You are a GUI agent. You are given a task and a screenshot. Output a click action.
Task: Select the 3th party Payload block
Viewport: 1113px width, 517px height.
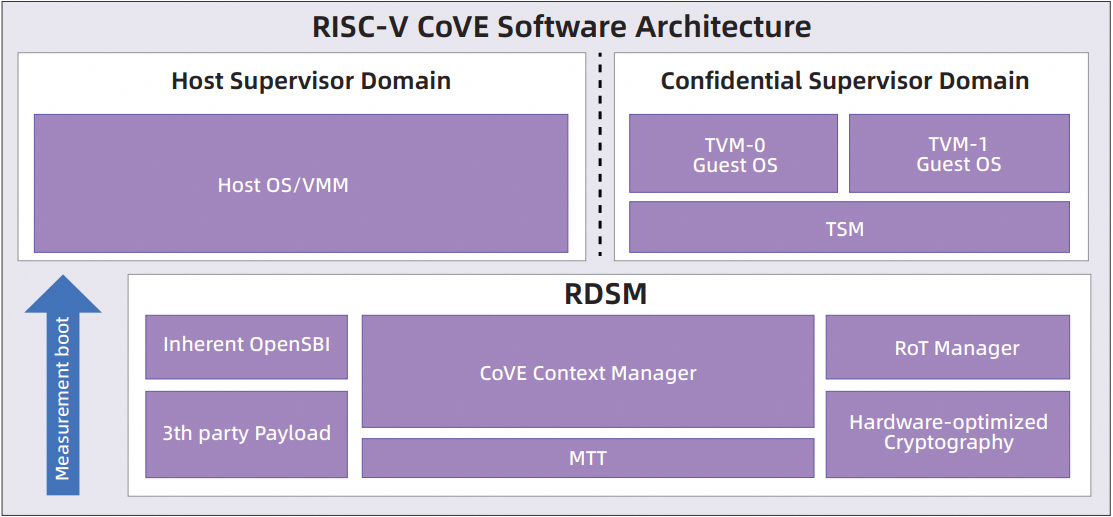pyautogui.click(x=246, y=434)
